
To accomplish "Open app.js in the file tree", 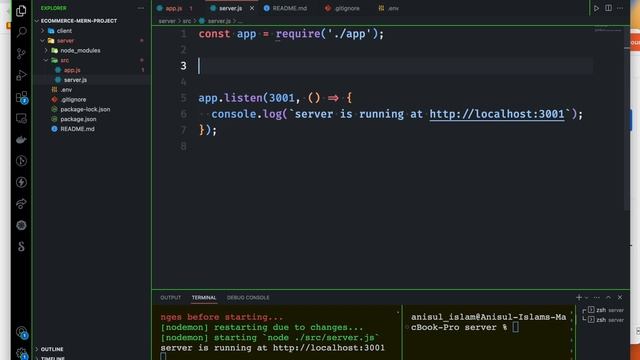I will 72,70.
